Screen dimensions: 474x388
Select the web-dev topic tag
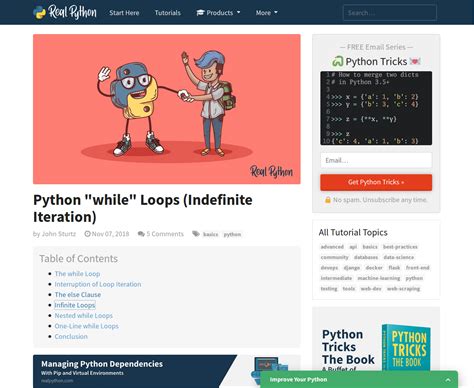point(371,288)
